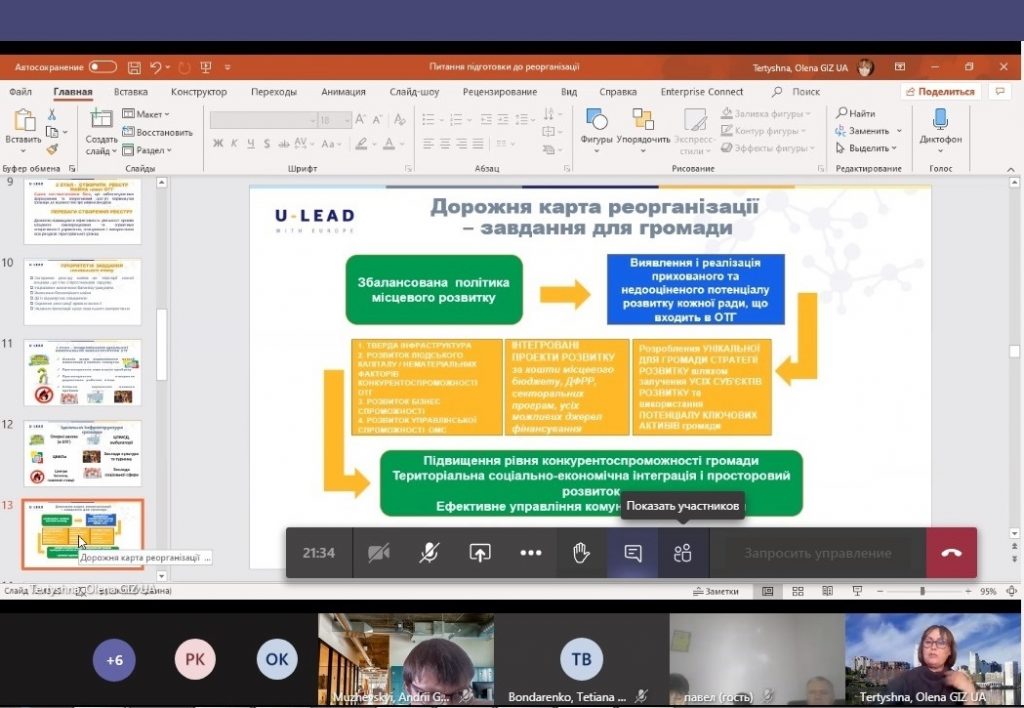Click the Save icon in title bar
The width and height of the screenshot is (1024, 708).
134,67
